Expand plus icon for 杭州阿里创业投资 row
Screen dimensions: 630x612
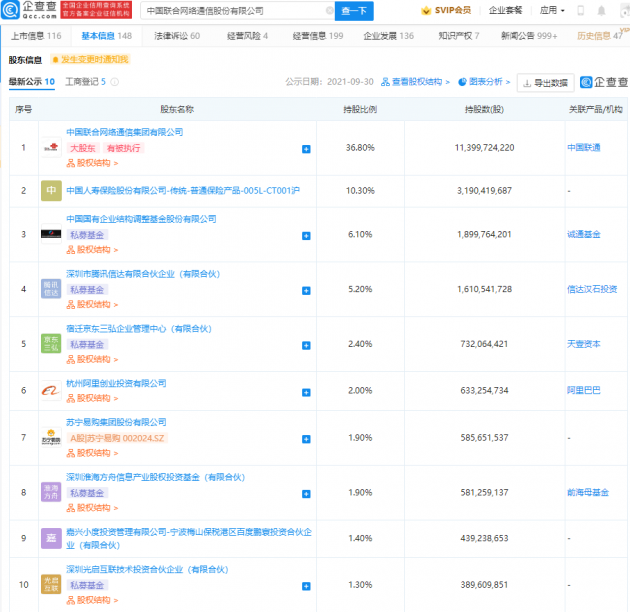306,392
